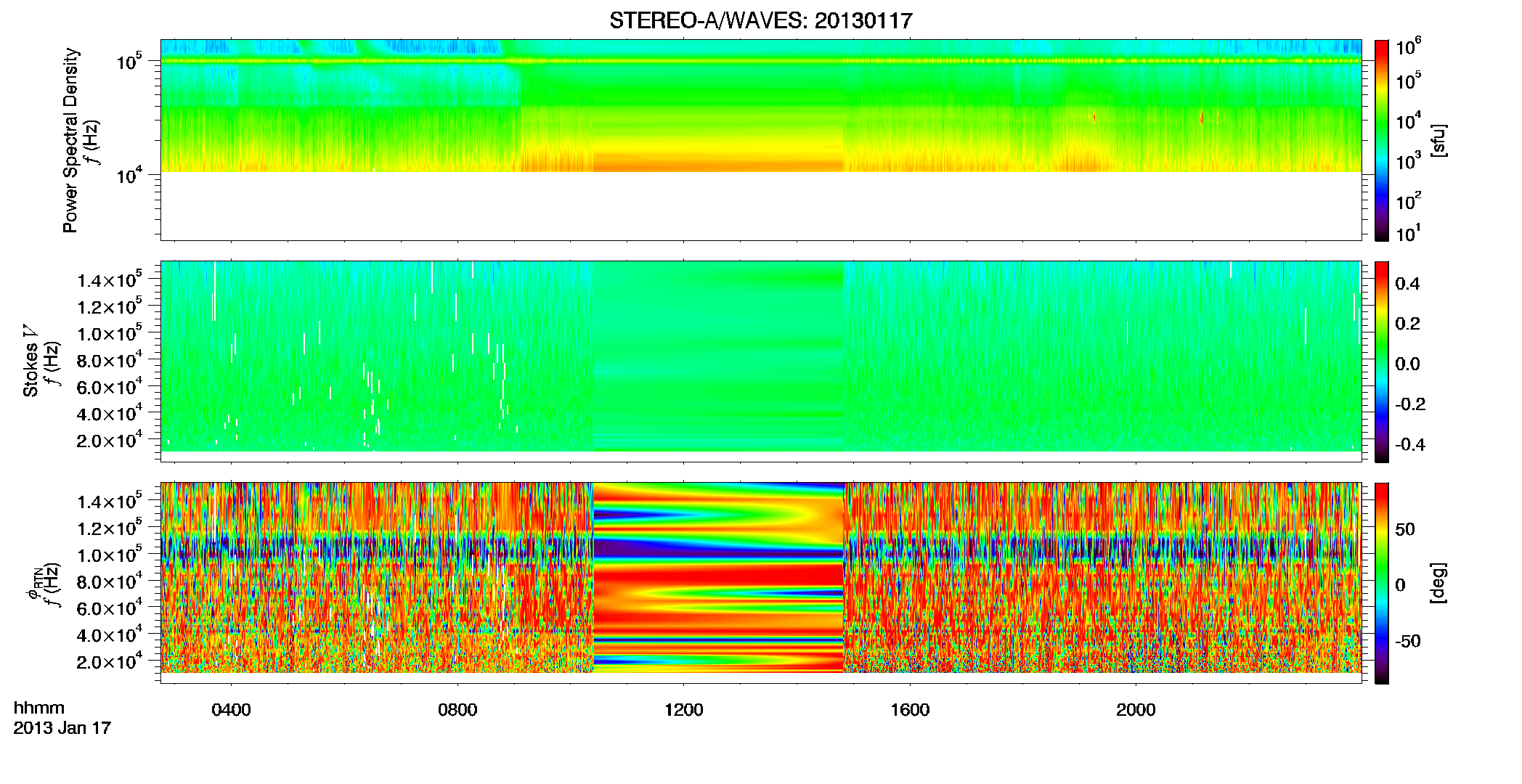Click the [sfu] unit label
The image size is (1522, 784).
point(1438,141)
